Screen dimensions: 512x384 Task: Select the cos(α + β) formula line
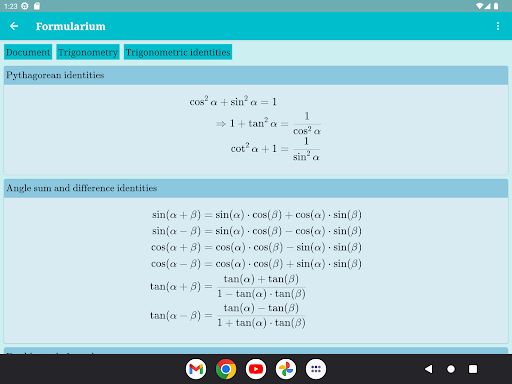[x=257, y=247]
